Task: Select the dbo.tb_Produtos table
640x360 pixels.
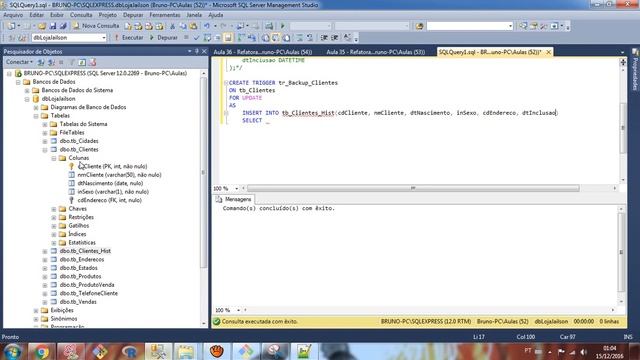Action: pyautogui.click(x=80, y=276)
